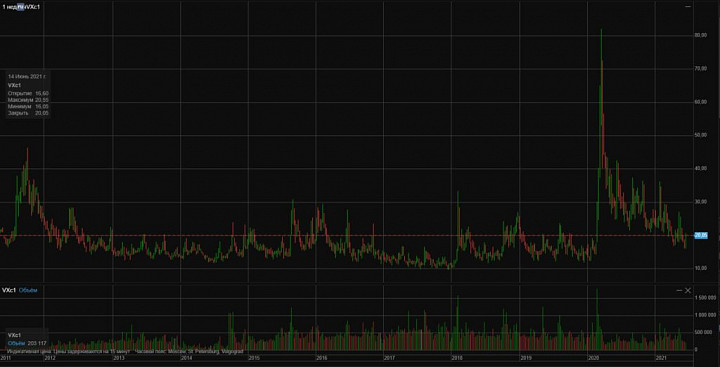Screen dimensions: 720x367
Task: Click the 2016 year label on time axis
Action: pyautogui.click(x=321, y=357)
